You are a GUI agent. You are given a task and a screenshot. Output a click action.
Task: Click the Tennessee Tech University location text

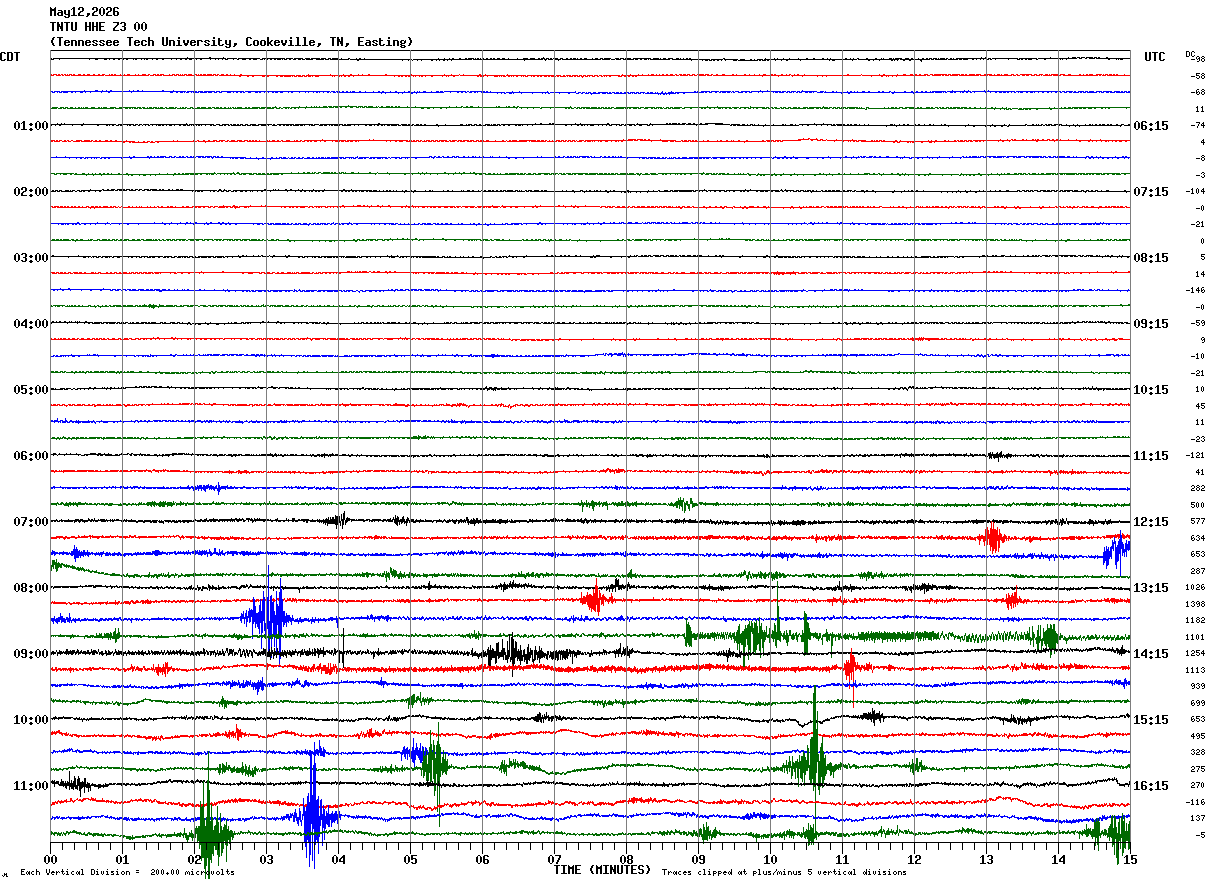[231, 42]
